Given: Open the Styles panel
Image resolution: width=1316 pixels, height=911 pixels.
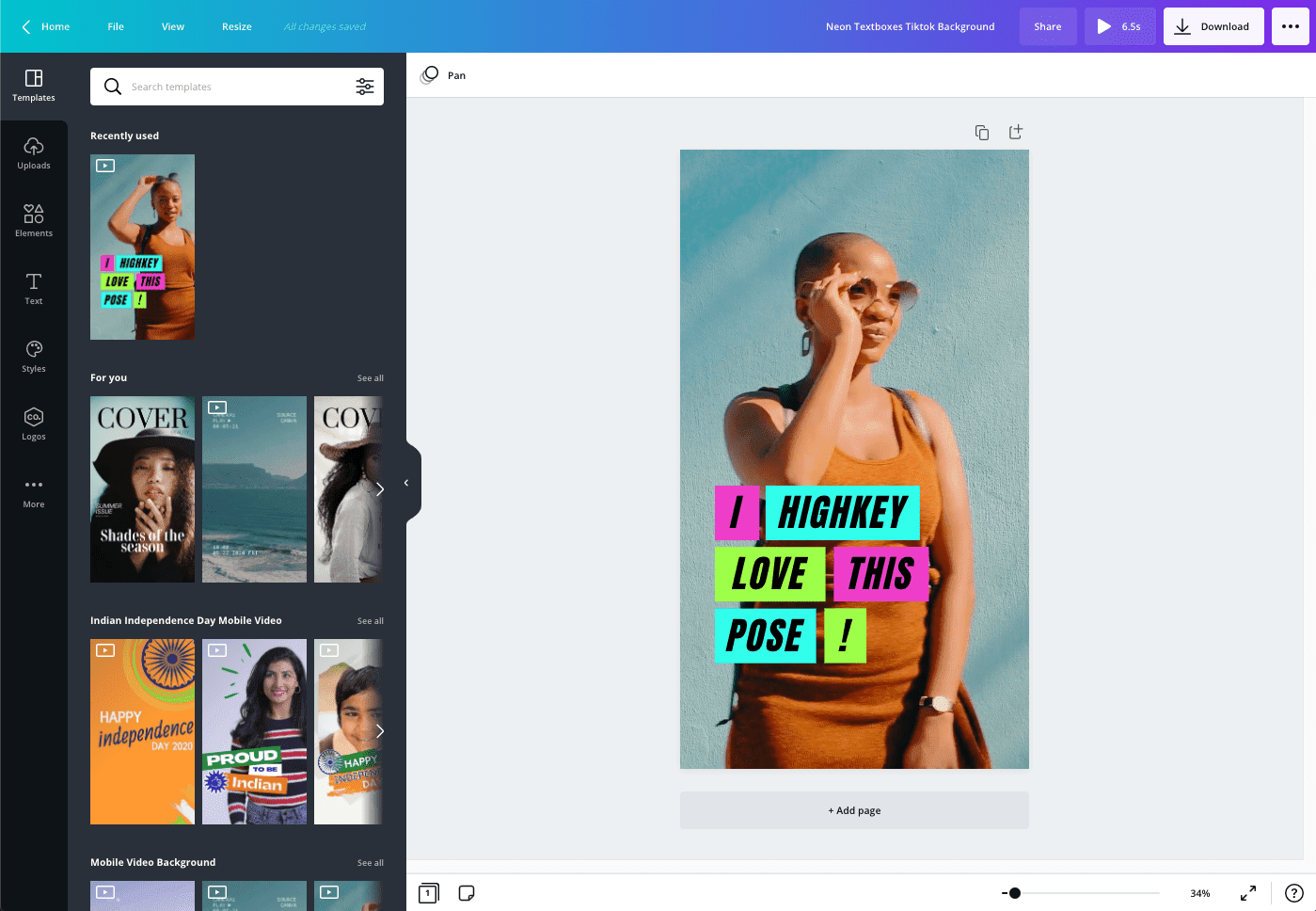Looking at the screenshot, I should tap(33, 356).
